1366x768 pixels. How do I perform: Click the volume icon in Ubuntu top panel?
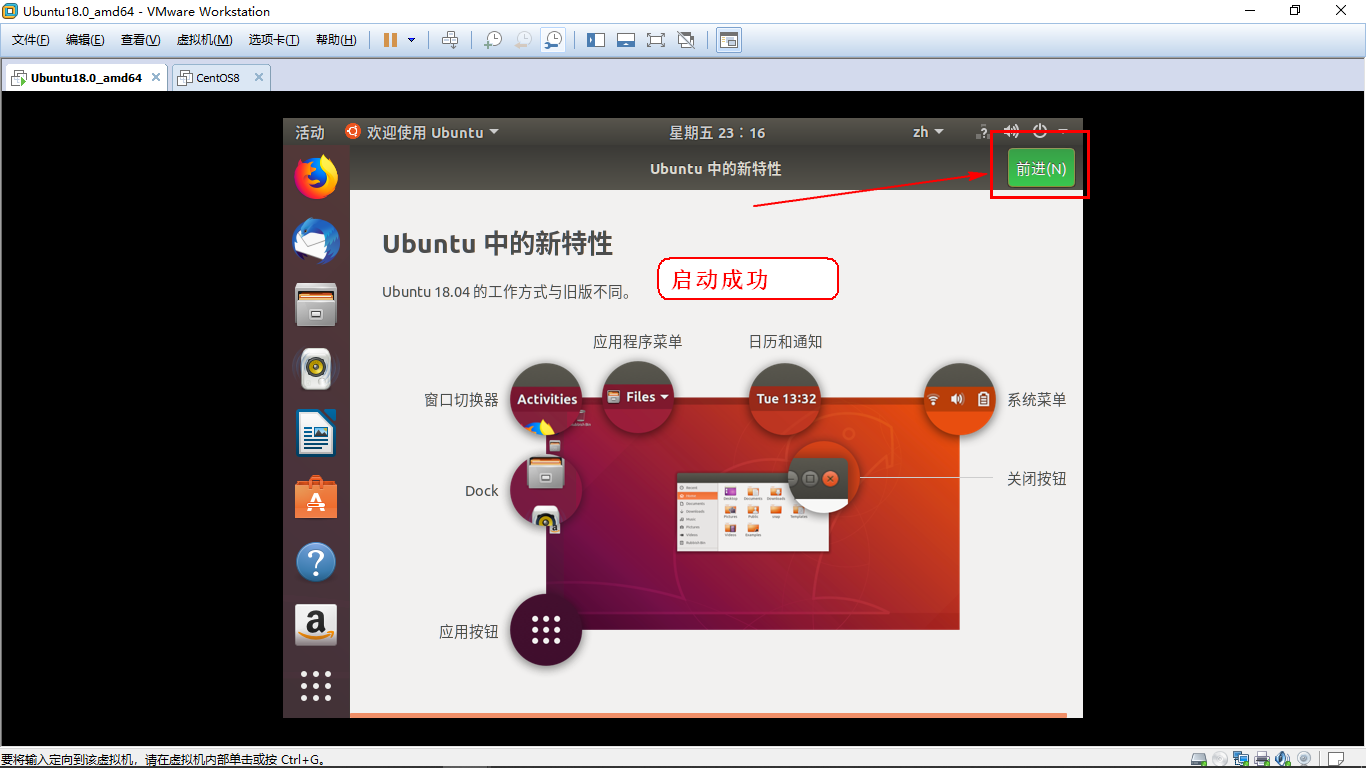point(1011,131)
